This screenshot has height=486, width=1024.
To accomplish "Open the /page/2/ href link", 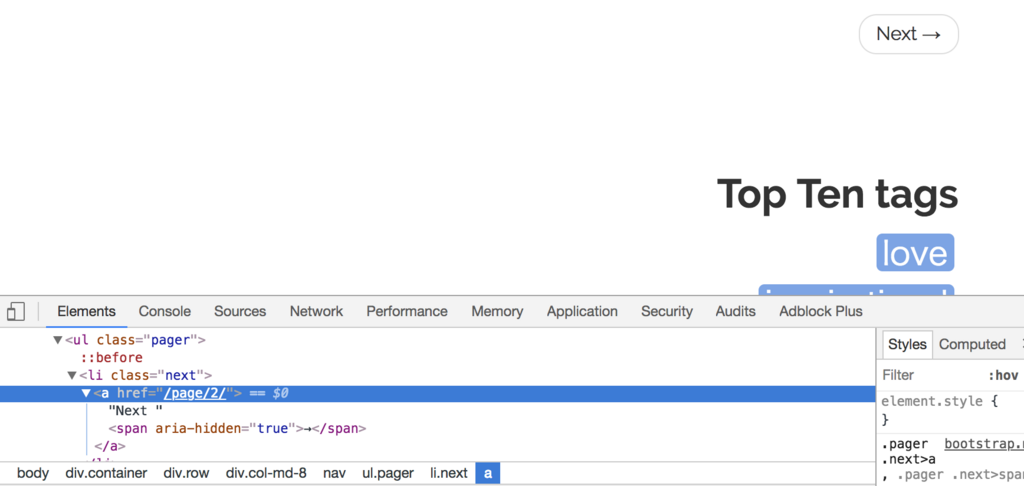I will tap(195, 393).
